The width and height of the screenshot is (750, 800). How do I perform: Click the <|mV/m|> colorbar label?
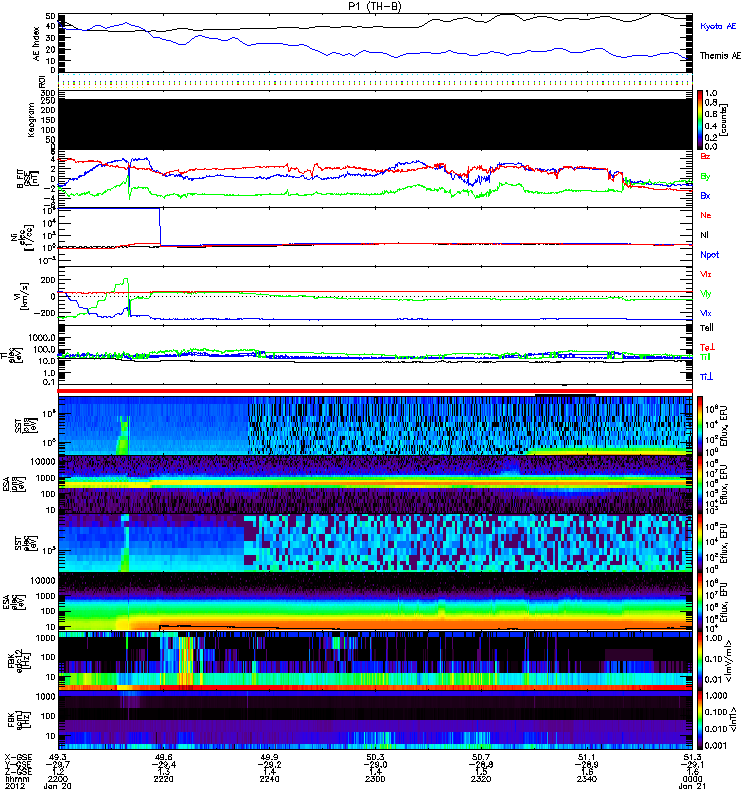[729, 661]
